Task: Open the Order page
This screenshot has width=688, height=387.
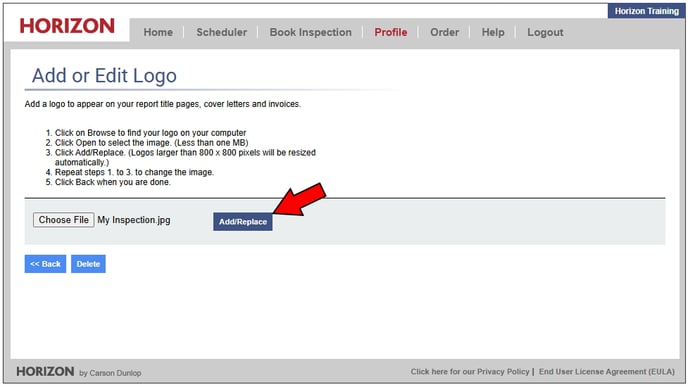Action: coord(444,32)
